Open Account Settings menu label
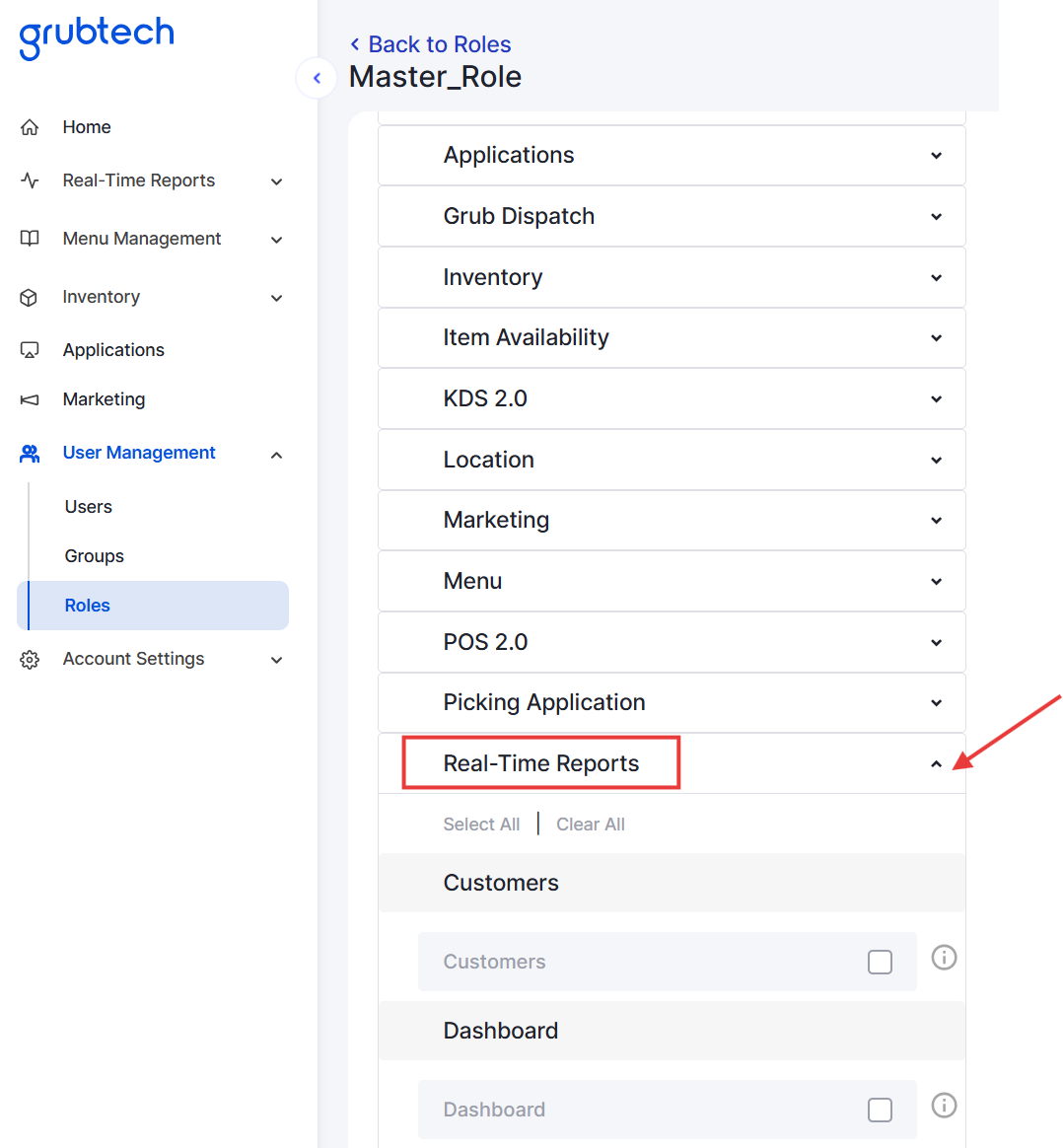 [x=133, y=659]
